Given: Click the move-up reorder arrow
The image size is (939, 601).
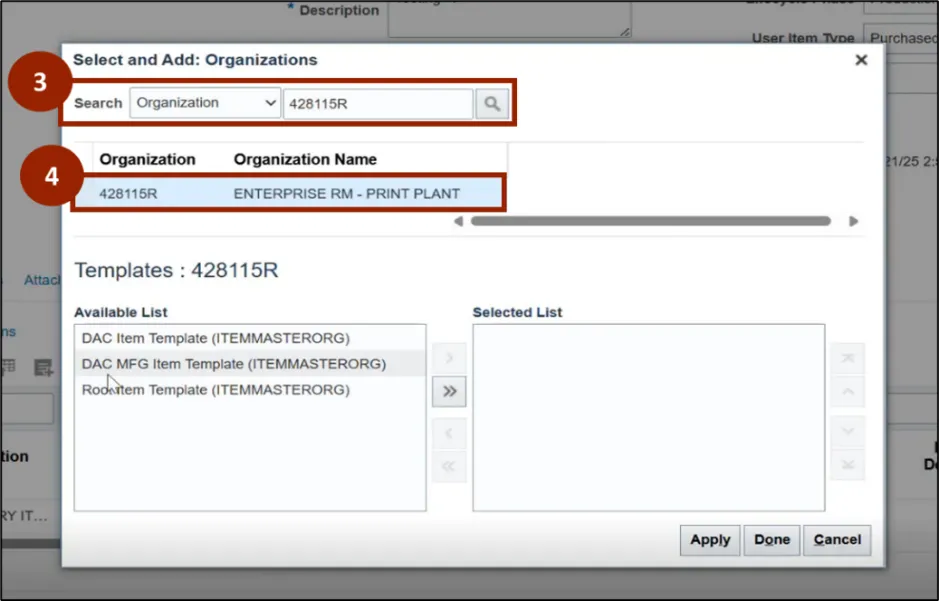Looking at the screenshot, I should point(847,391).
